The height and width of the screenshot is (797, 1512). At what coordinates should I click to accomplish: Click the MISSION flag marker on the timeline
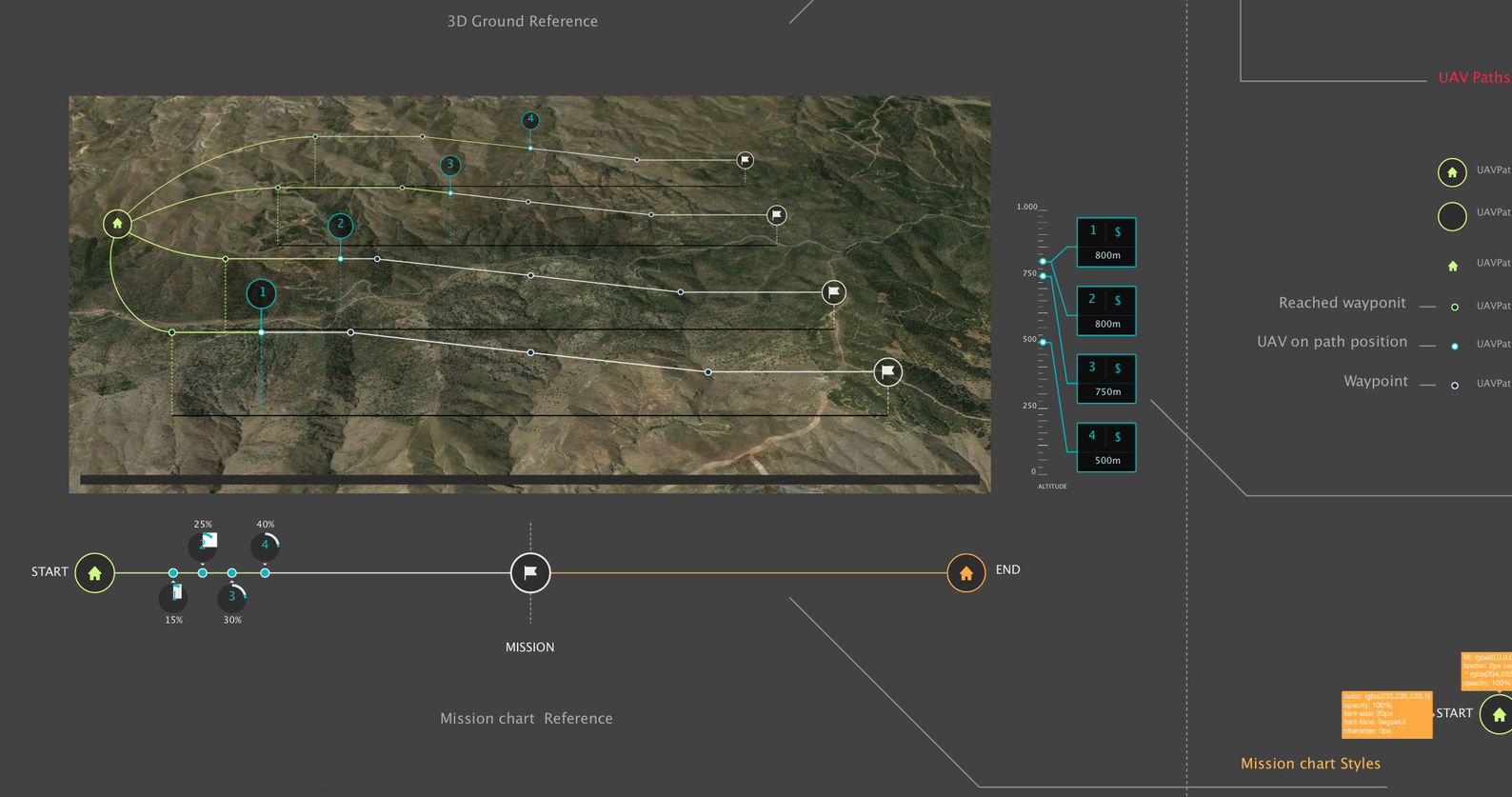[530, 572]
